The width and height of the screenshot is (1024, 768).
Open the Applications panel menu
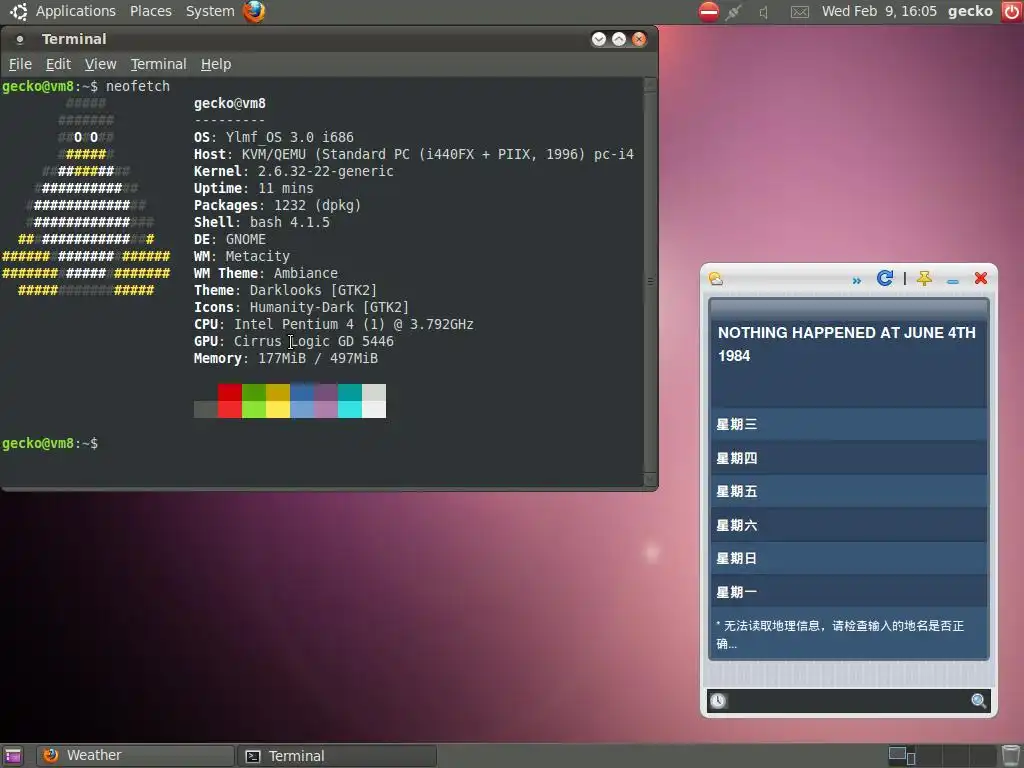pyautogui.click(x=76, y=11)
